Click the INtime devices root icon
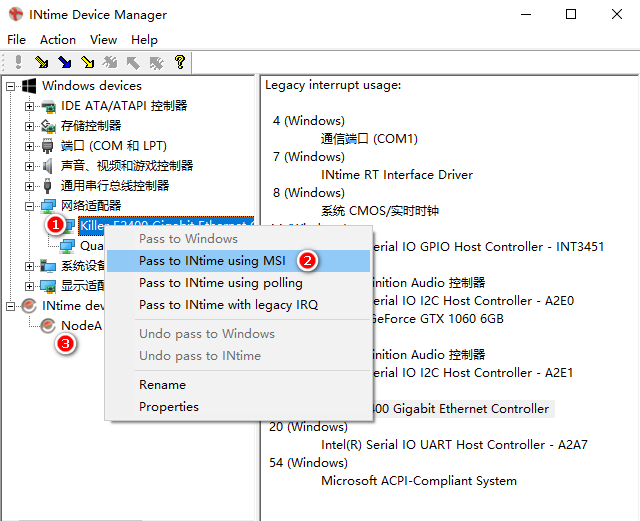The image size is (640, 521). point(29,306)
